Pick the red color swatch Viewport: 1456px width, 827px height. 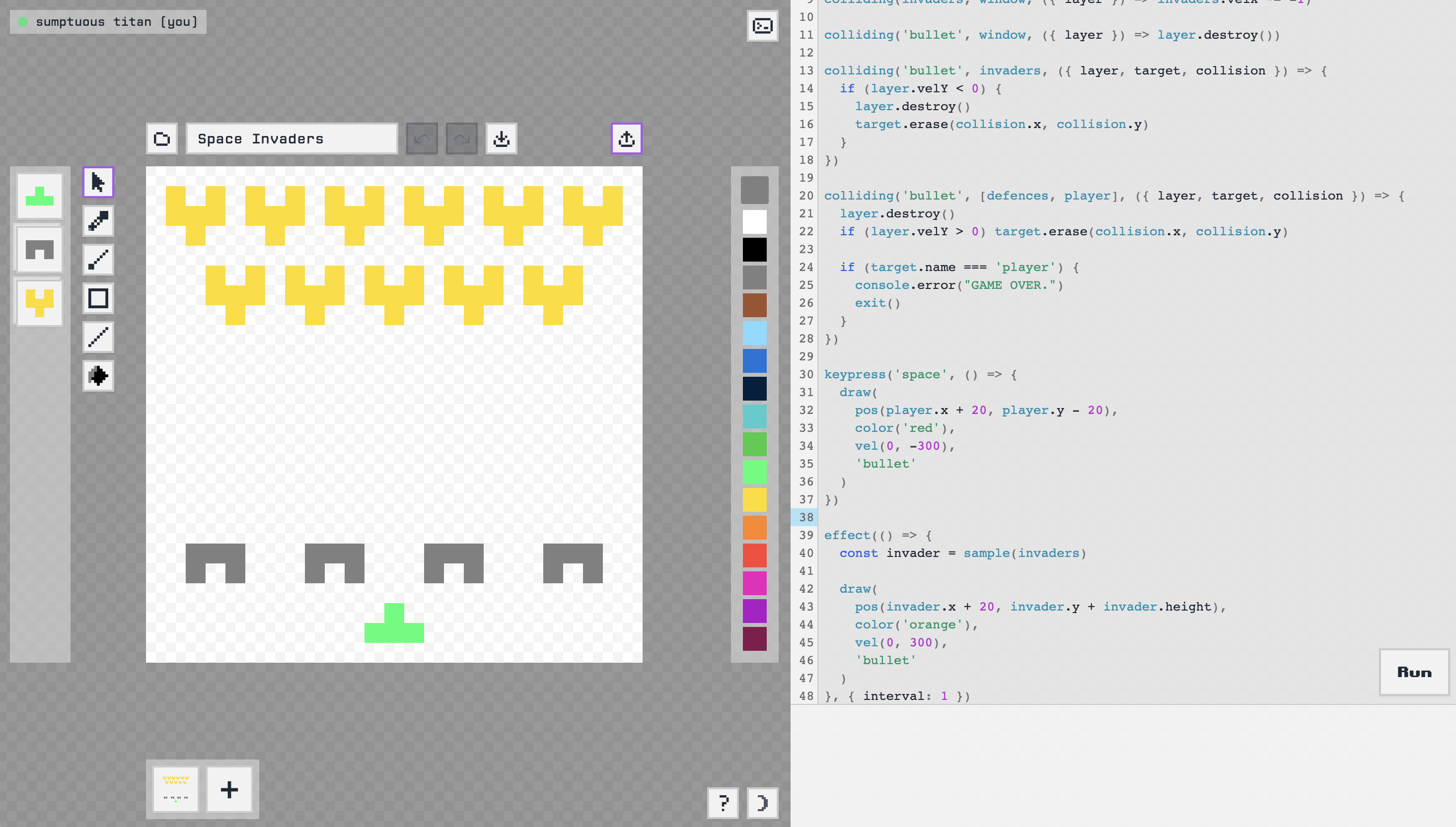[755, 556]
